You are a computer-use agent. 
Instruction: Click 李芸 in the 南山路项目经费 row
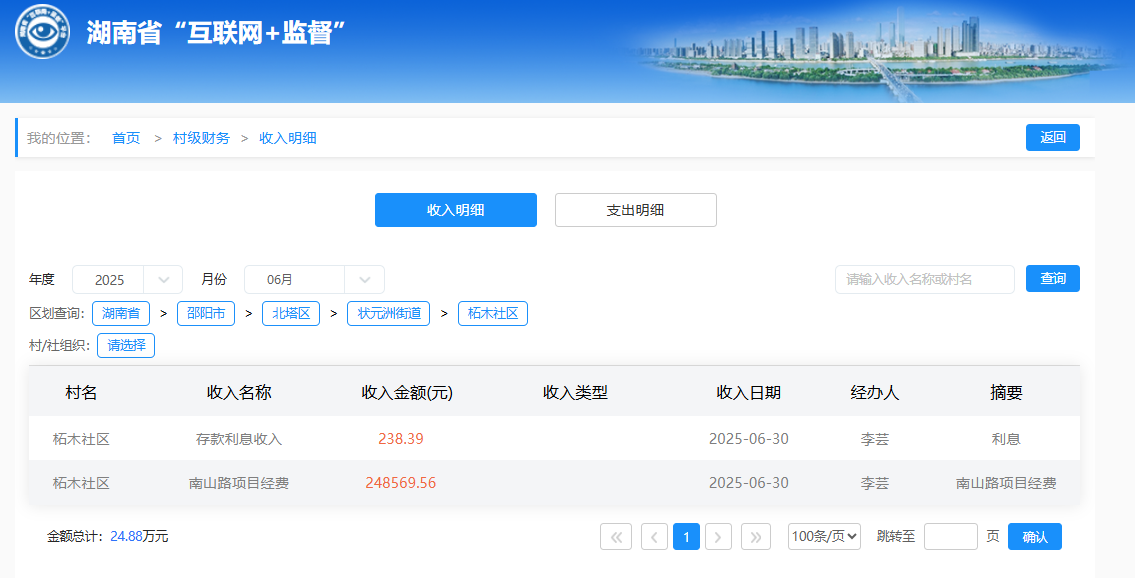(x=874, y=483)
